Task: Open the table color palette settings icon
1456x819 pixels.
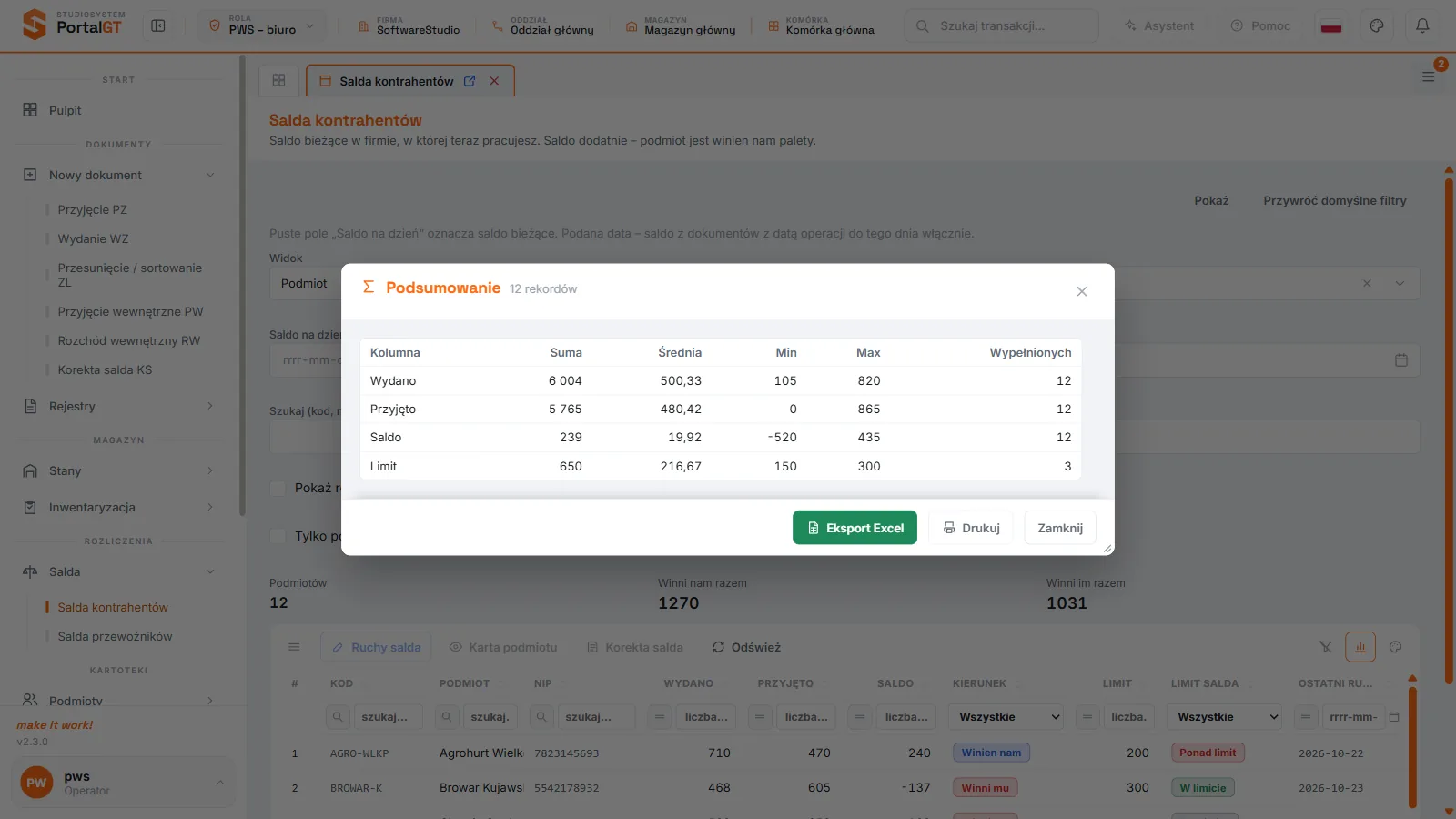Action: (x=1395, y=647)
